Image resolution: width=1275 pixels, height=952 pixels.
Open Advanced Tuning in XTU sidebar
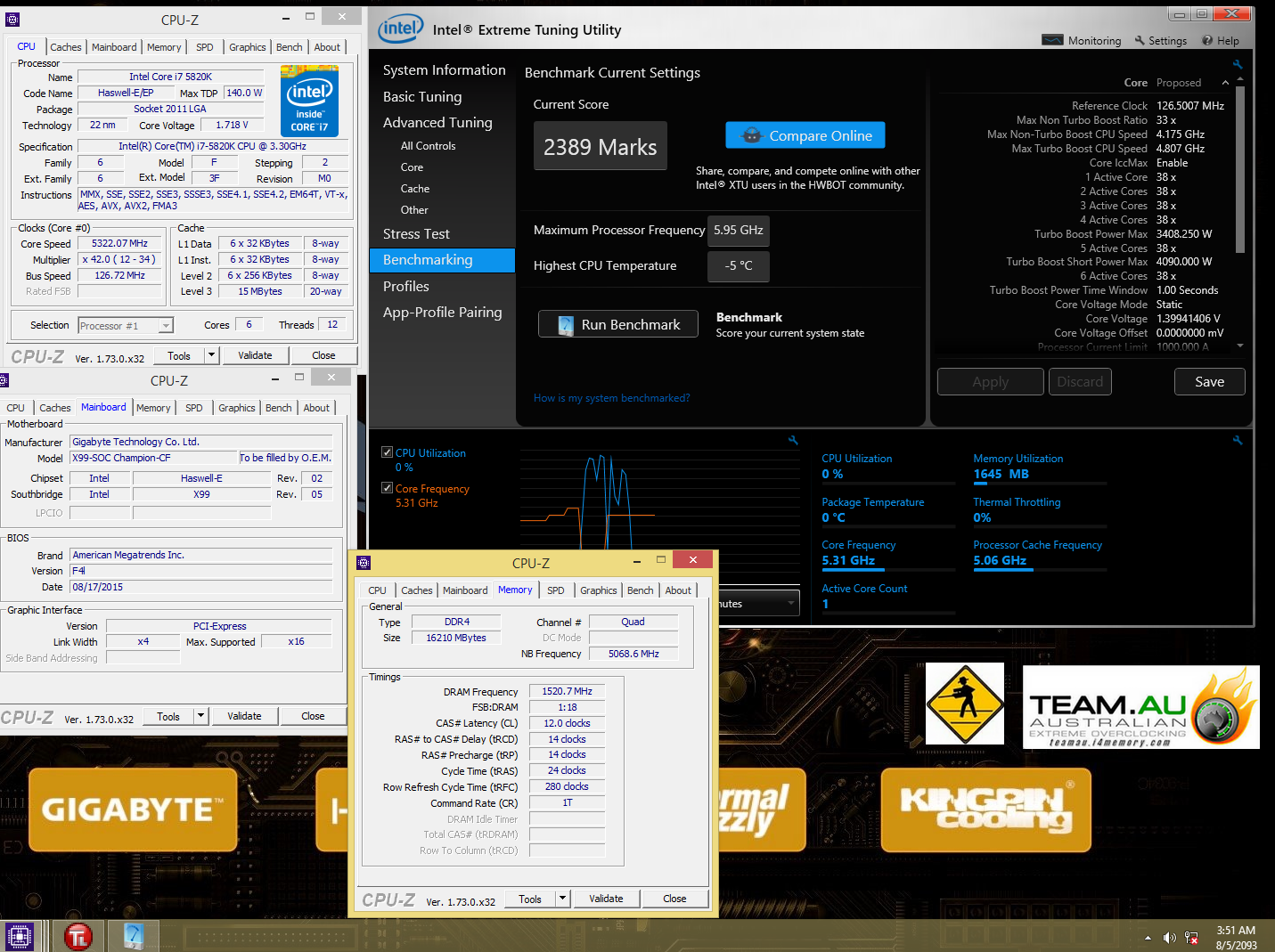[437, 123]
